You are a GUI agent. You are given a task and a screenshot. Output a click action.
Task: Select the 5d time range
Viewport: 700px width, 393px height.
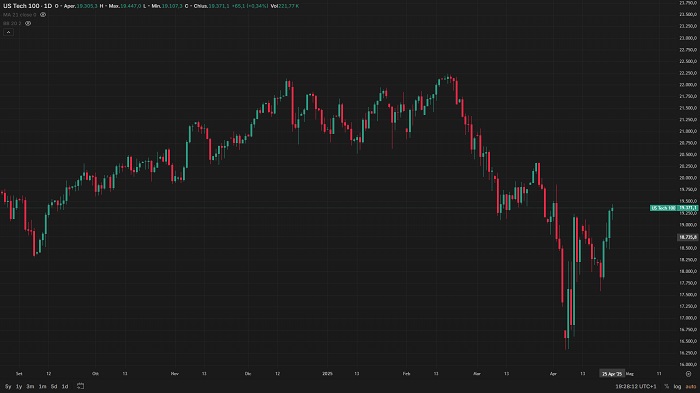[54, 386]
